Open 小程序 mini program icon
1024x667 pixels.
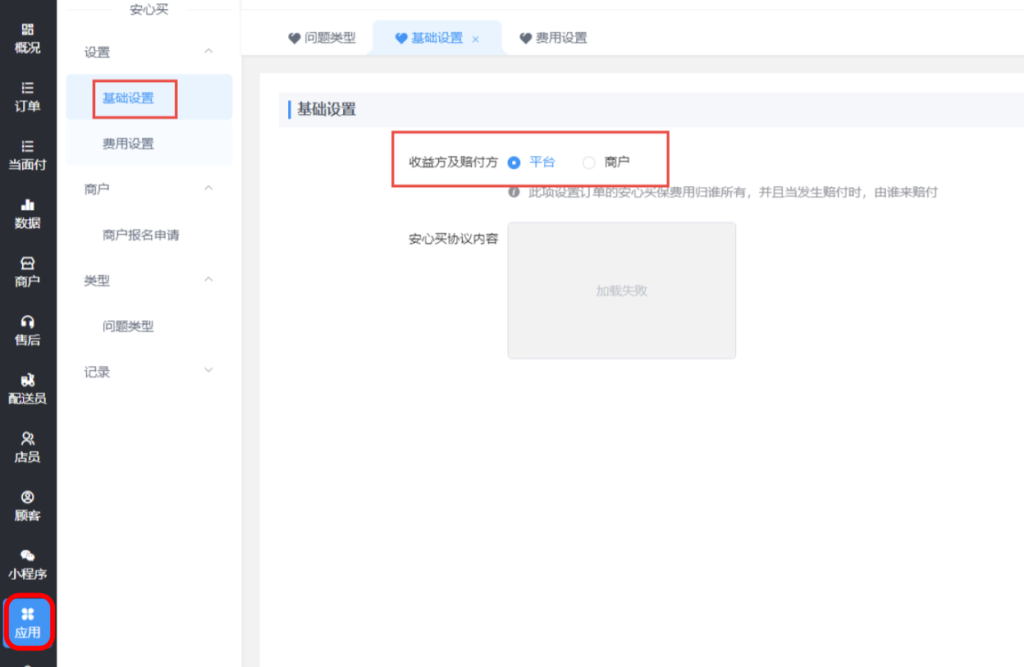click(x=28, y=564)
